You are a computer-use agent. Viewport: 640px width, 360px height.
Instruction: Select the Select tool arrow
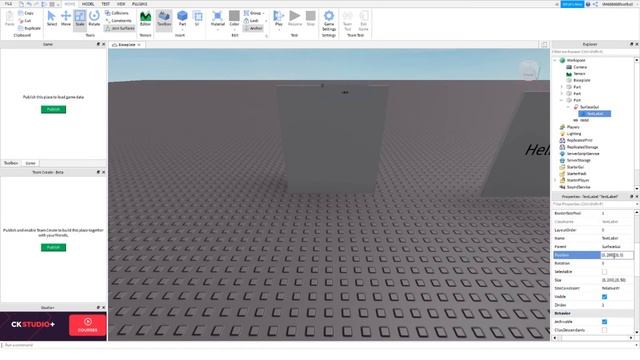pos(51,18)
